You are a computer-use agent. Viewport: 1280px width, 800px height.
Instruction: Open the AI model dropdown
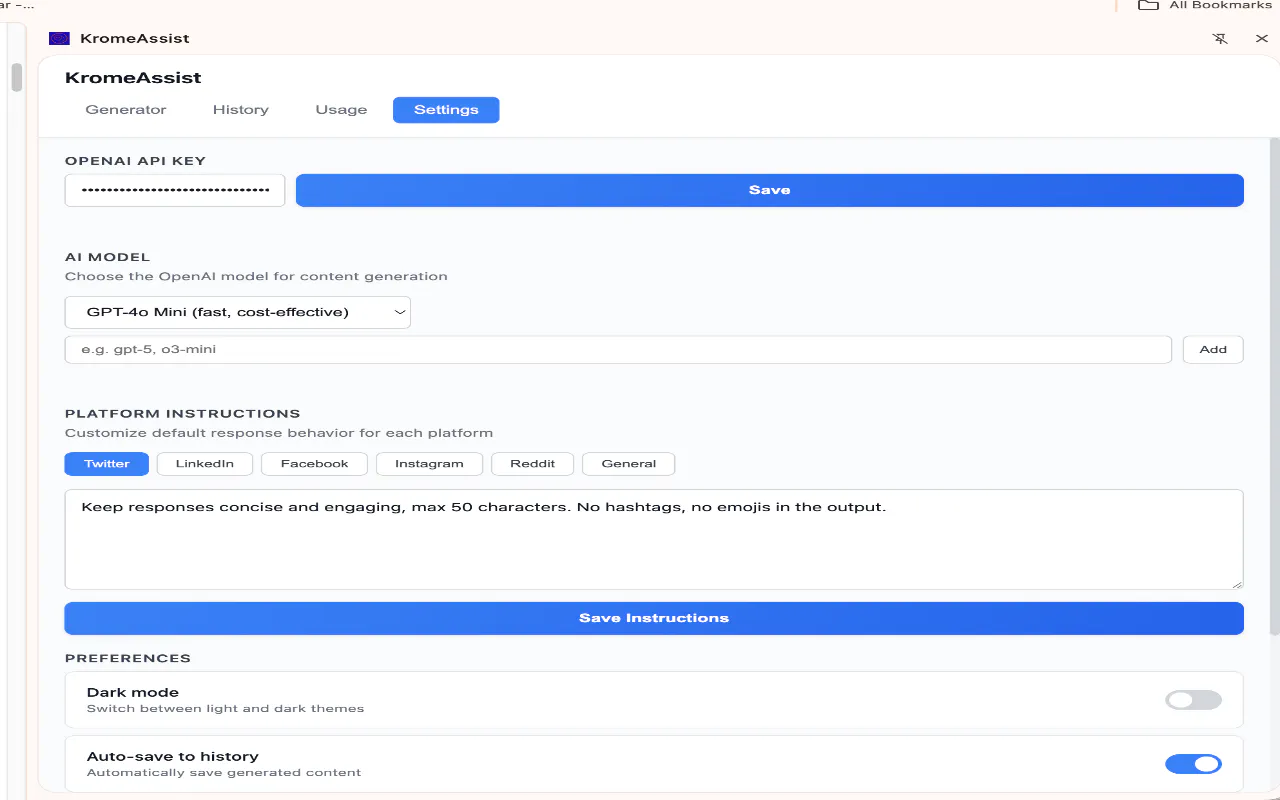(x=238, y=312)
